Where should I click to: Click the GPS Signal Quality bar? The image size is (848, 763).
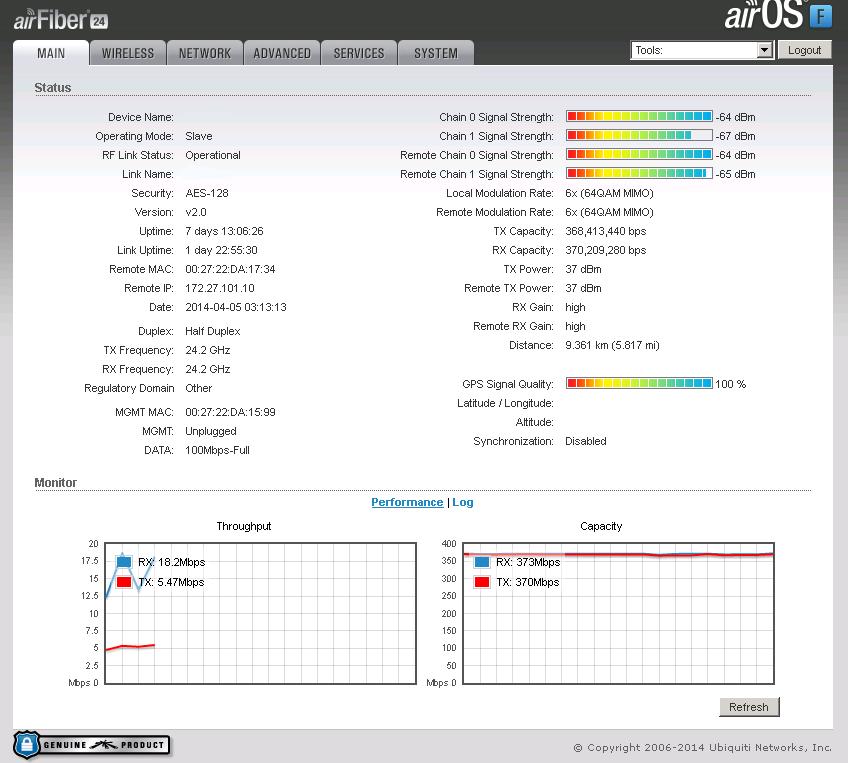639,384
